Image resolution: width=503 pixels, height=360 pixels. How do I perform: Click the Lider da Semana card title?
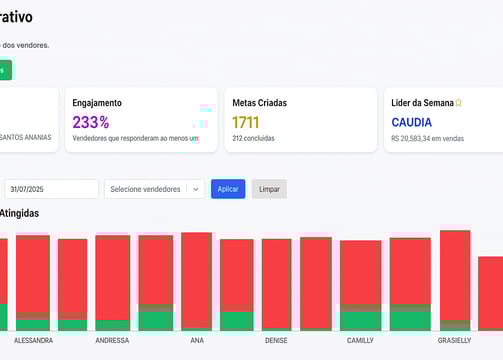(422, 103)
